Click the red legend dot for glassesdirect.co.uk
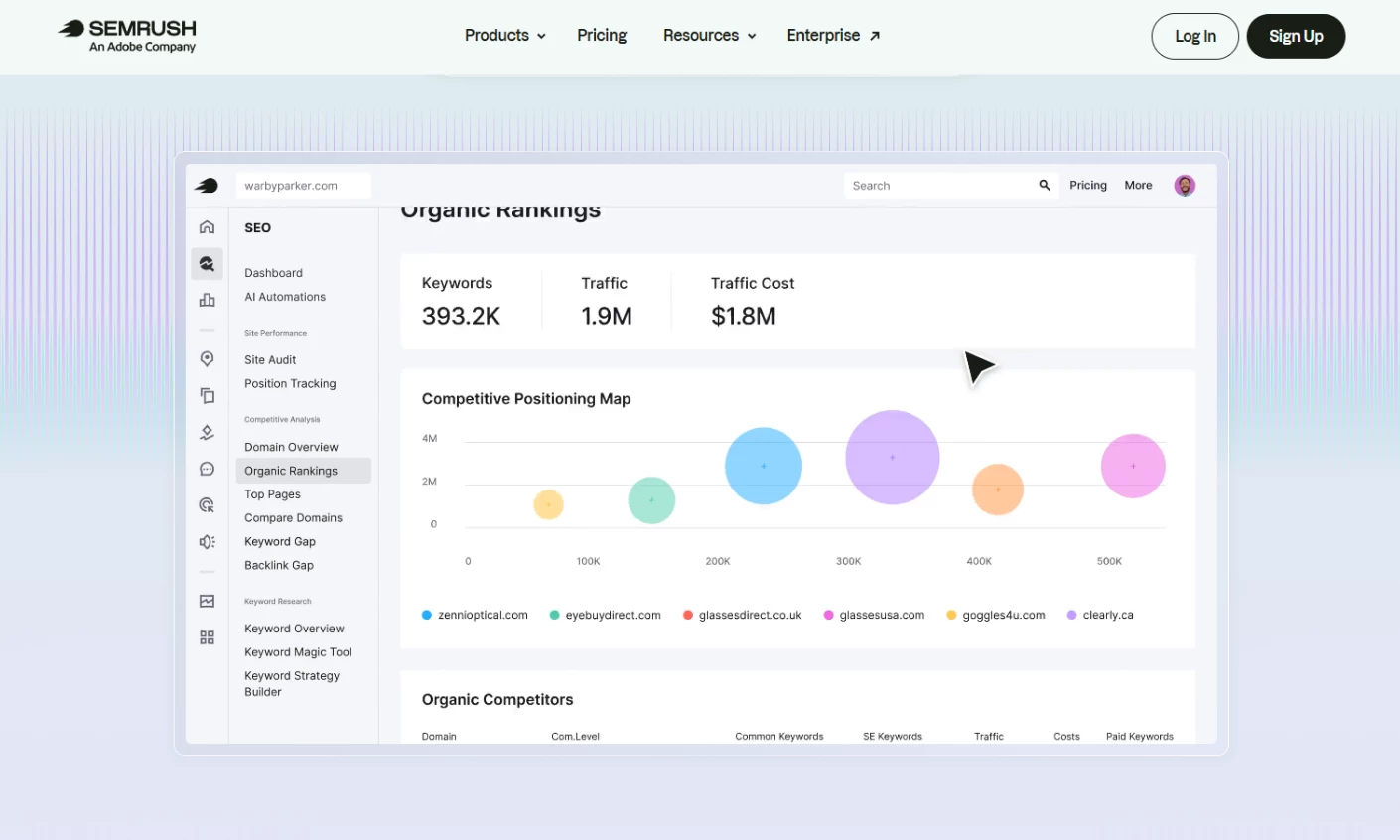This screenshot has height=840, width=1400. coord(688,616)
